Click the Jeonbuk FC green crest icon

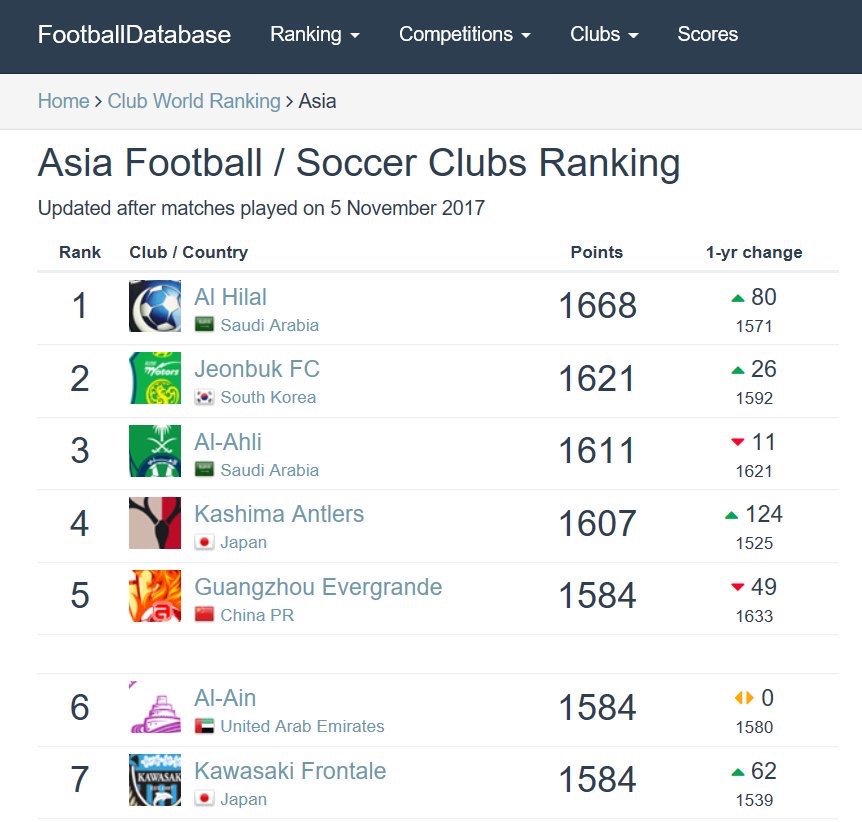pos(155,378)
